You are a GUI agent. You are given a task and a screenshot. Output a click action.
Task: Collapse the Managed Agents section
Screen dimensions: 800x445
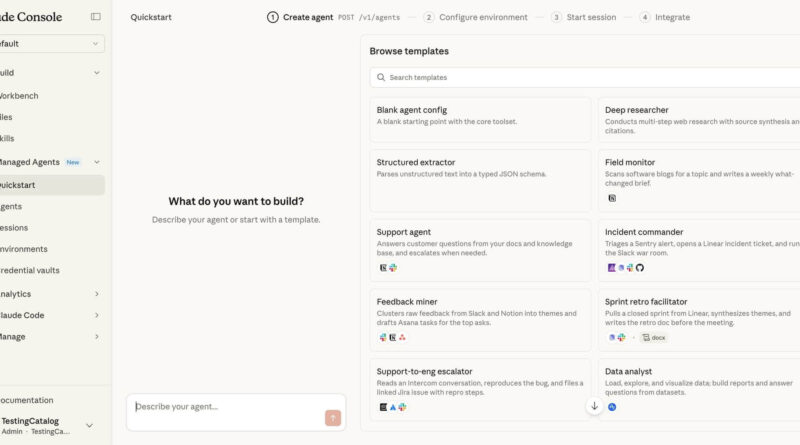[x=96, y=162]
